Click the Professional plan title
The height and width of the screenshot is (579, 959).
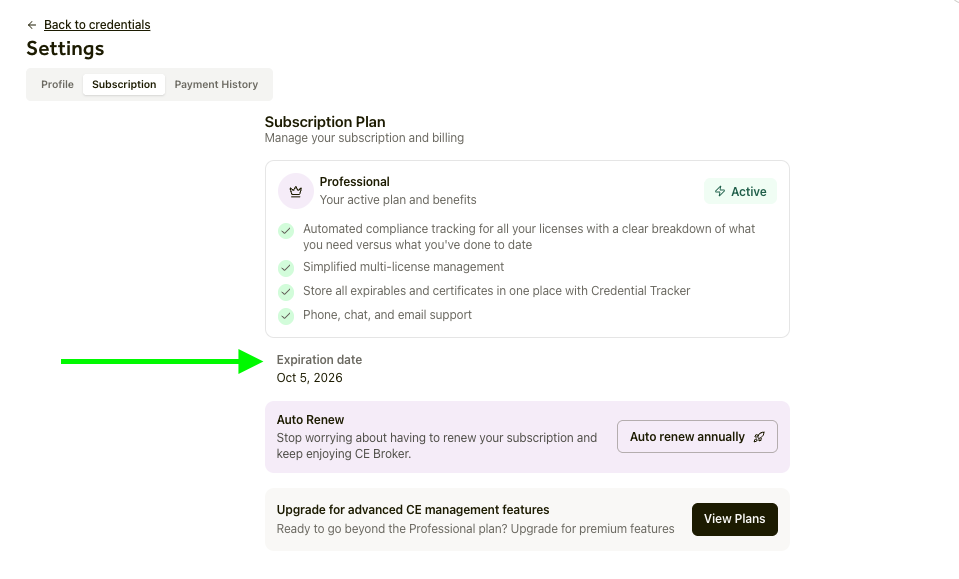point(354,182)
